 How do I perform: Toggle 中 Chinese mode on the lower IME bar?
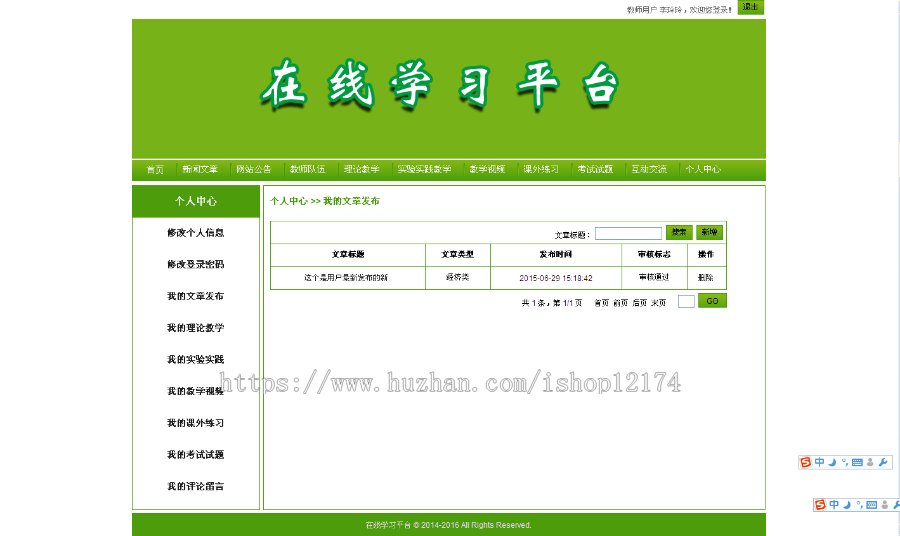pyautogui.click(x=834, y=504)
